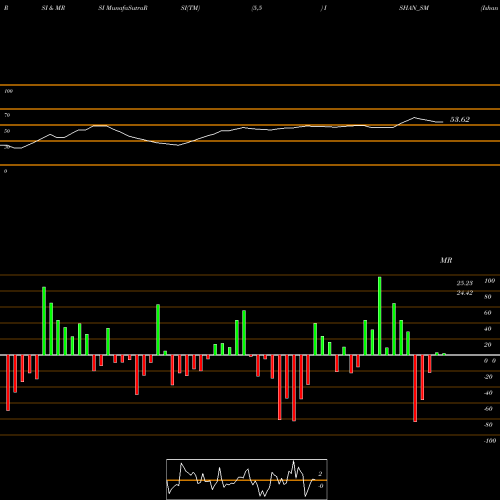Click the 60 label on the MR axis
This screenshot has width=500, height=500.
488,313
